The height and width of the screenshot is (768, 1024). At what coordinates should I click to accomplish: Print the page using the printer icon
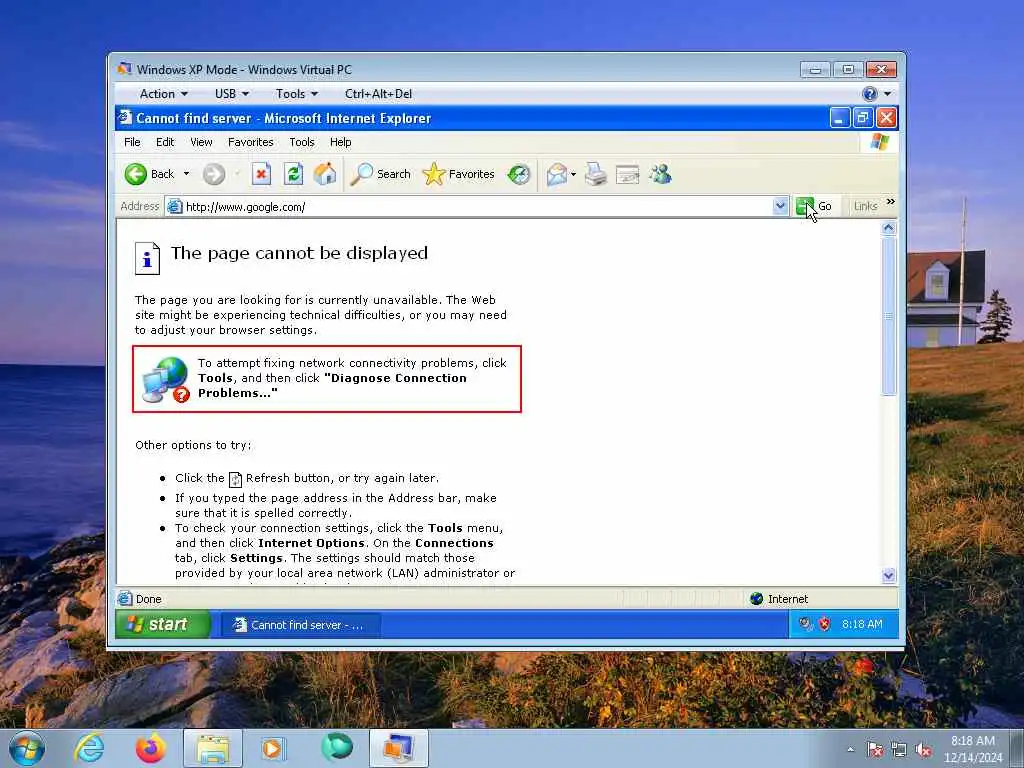click(x=596, y=174)
